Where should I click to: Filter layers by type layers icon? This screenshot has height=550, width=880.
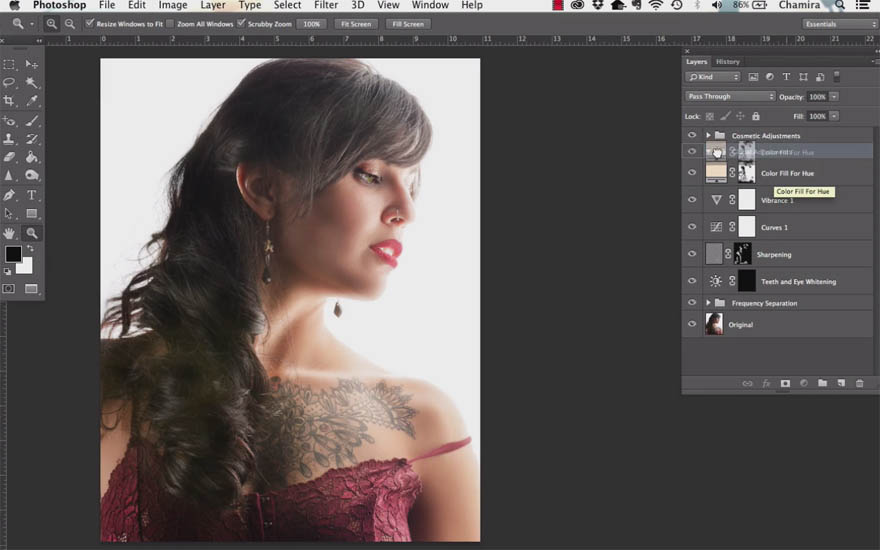coord(786,77)
